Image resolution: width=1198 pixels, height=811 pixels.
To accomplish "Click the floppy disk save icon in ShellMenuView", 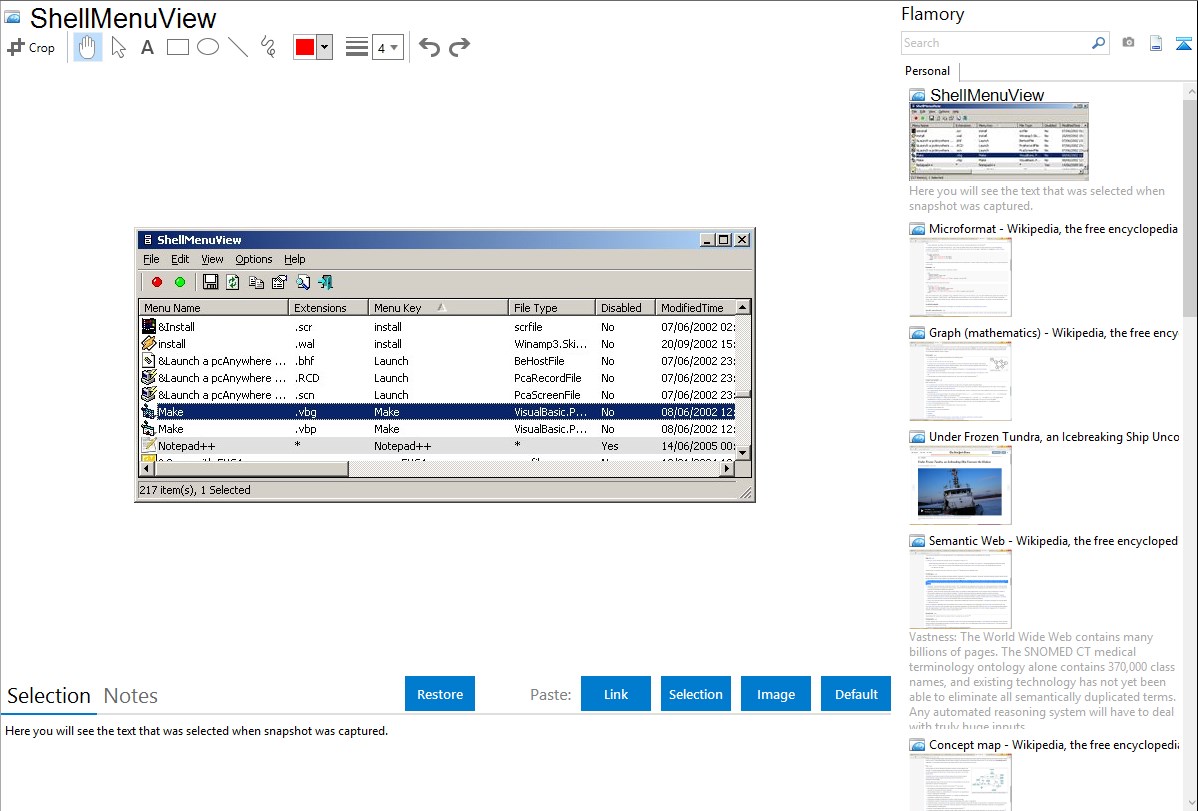I will tap(210, 282).
